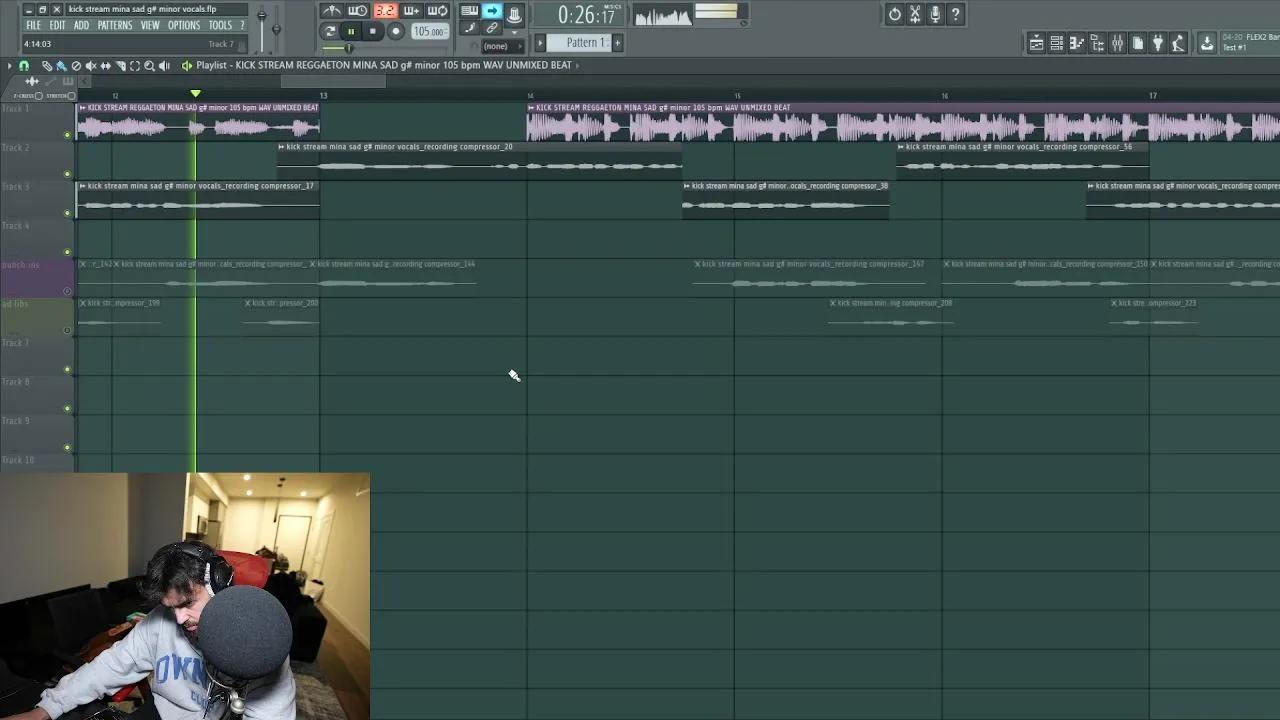Toggle the playlist magnet snap icon
The width and height of the screenshot is (1280, 720).
(x=24, y=65)
